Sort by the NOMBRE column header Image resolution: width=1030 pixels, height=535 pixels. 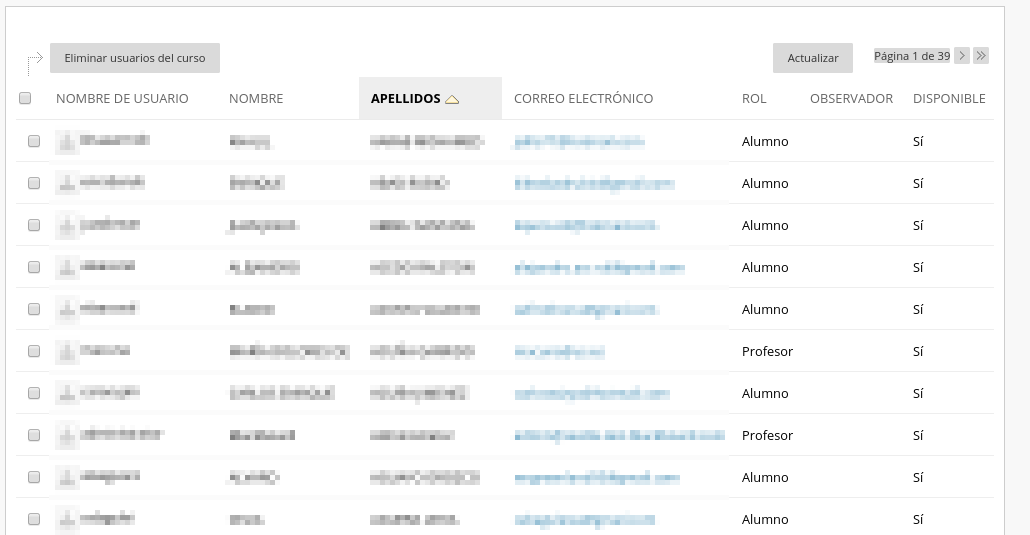pyautogui.click(x=256, y=99)
